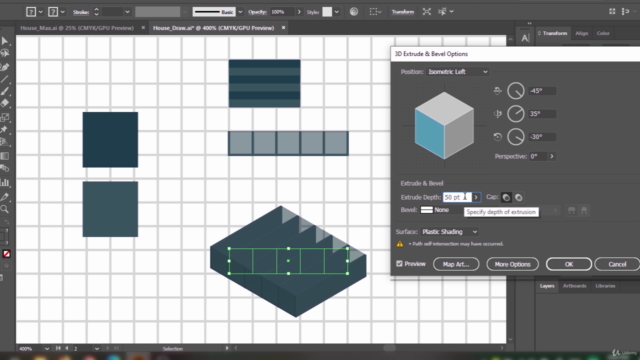Select the Column Graph tool

click(x=4, y=182)
